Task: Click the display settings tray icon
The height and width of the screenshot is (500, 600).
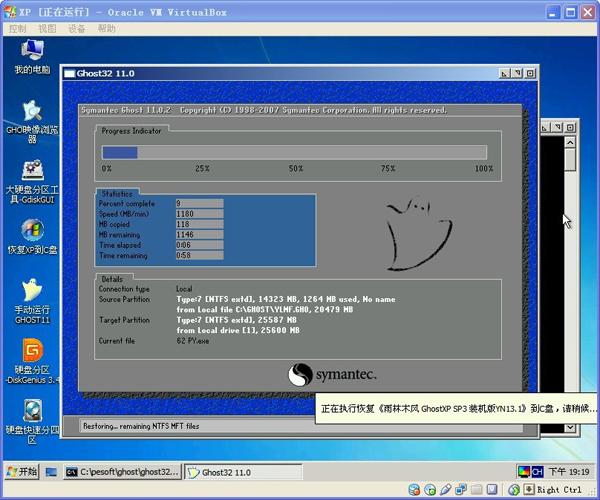Action: (x=523, y=472)
